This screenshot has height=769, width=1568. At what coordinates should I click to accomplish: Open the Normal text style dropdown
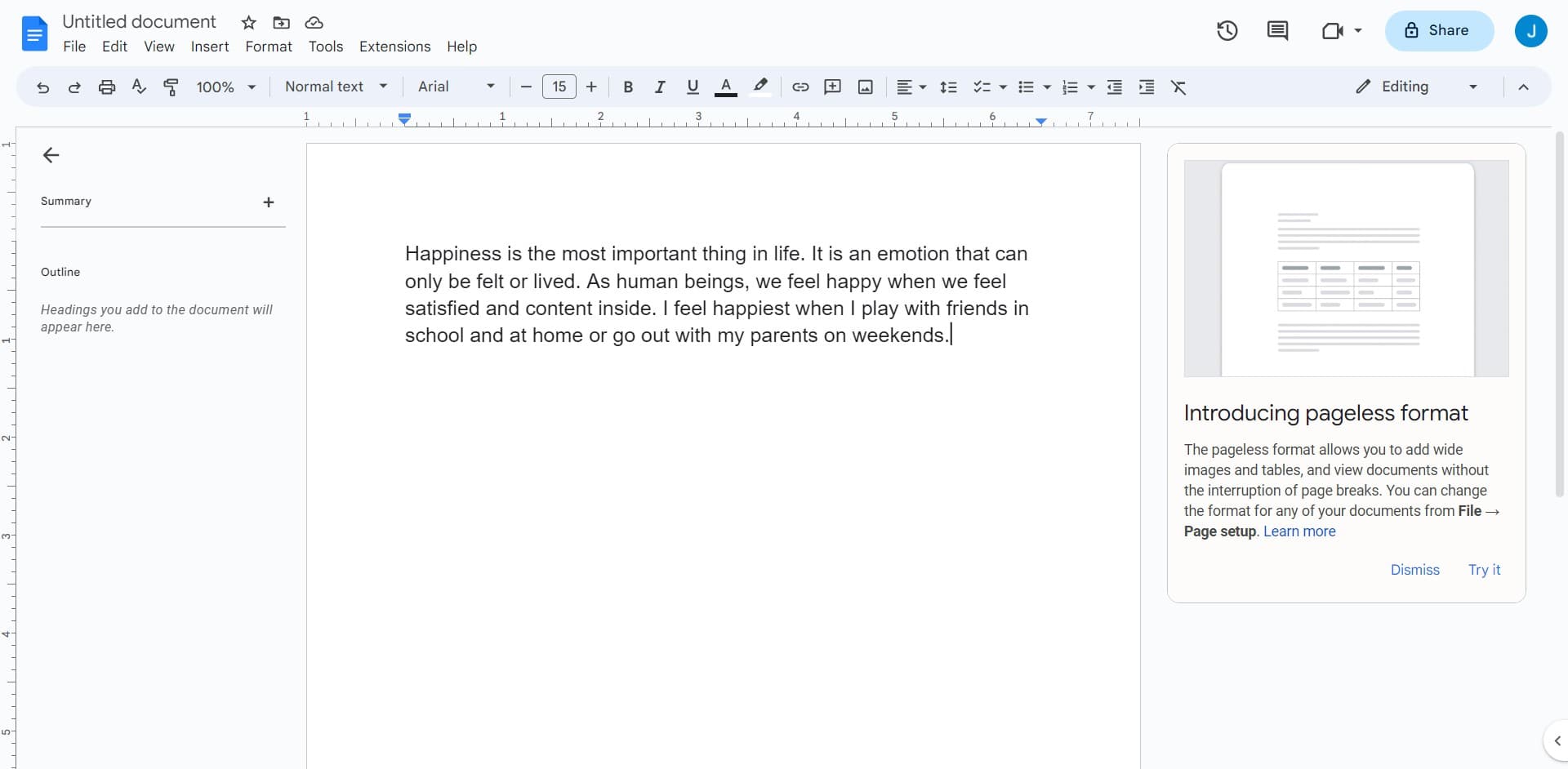336,87
